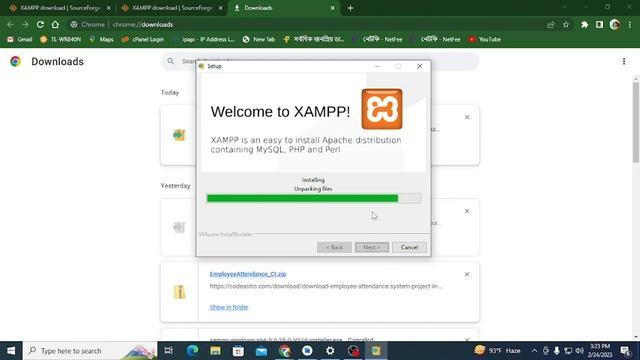The height and width of the screenshot is (360, 640).
Task: Open File Explorer from taskbar
Action: [x=215, y=351]
